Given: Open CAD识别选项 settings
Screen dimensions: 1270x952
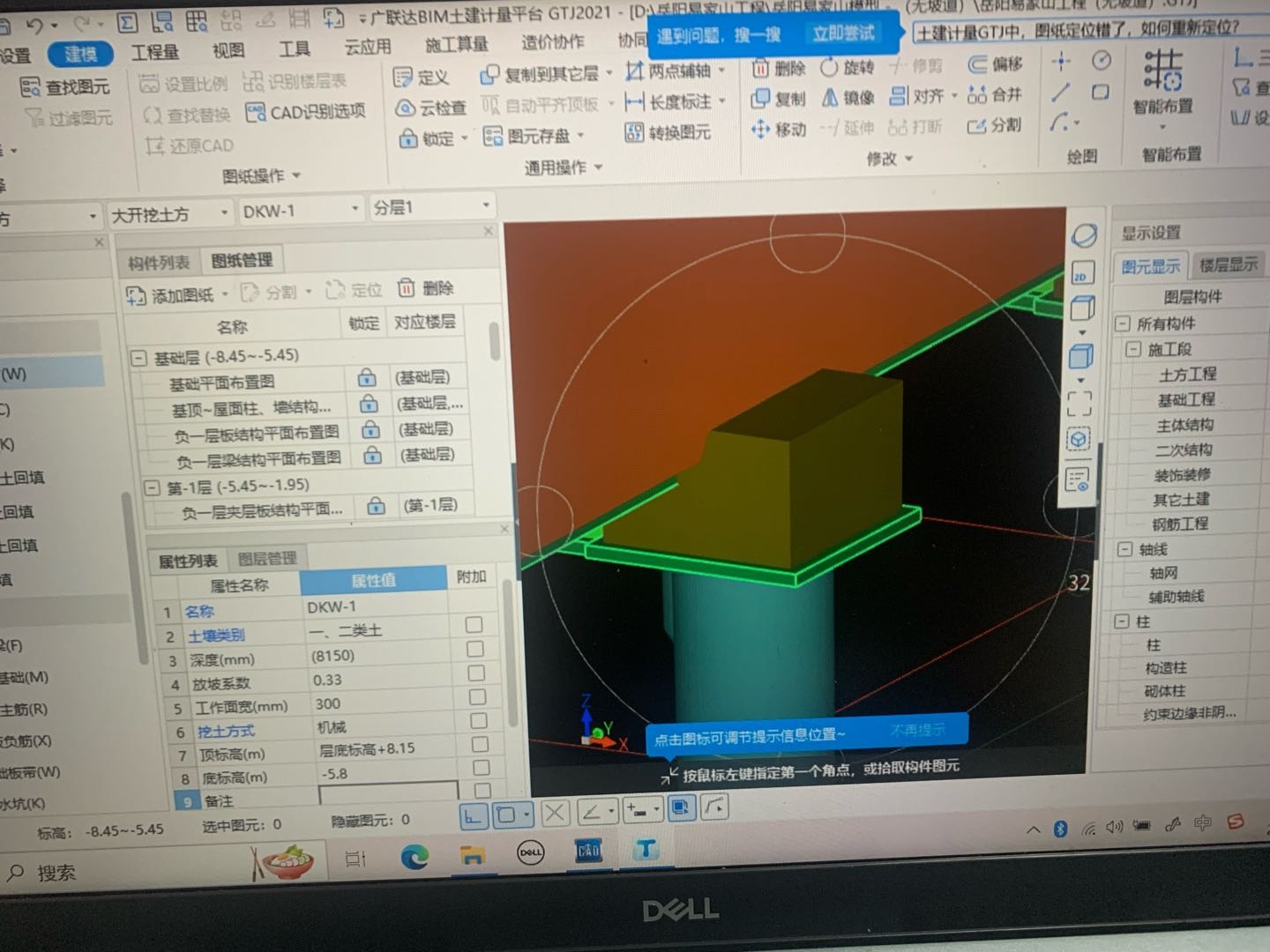Looking at the screenshot, I should click(x=306, y=112).
